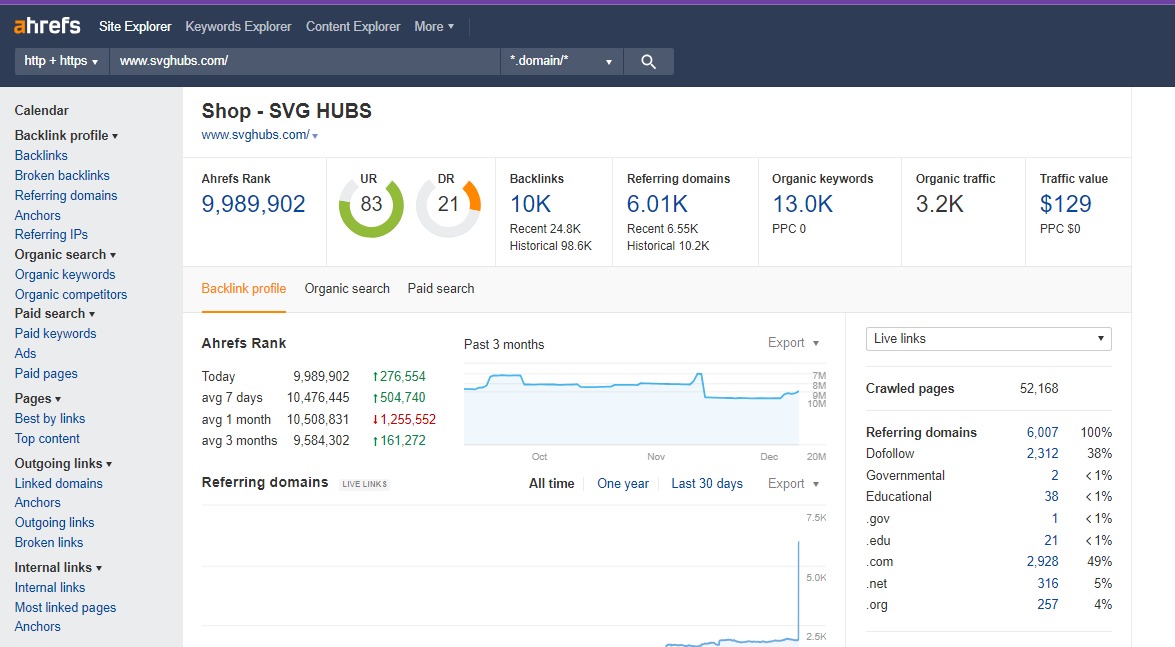Select the One year range
Screen dimensions: 1175x647
coord(623,483)
